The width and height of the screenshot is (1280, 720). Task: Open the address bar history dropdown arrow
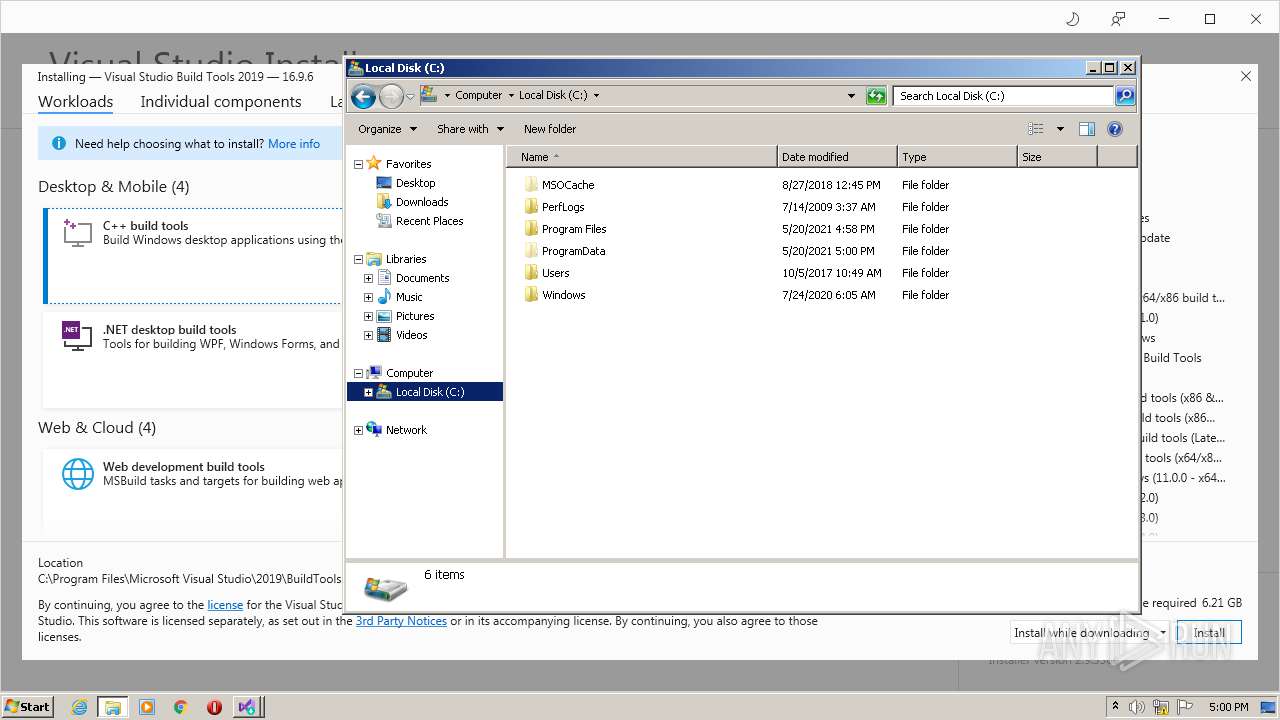[x=851, y=96]
